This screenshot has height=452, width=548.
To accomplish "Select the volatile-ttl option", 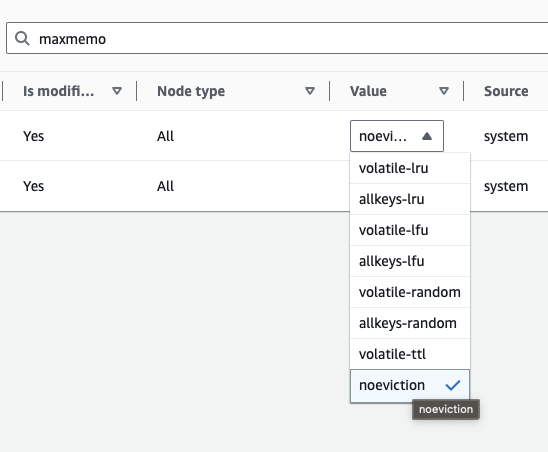I will pyautogui.click(x=410, y=354).
